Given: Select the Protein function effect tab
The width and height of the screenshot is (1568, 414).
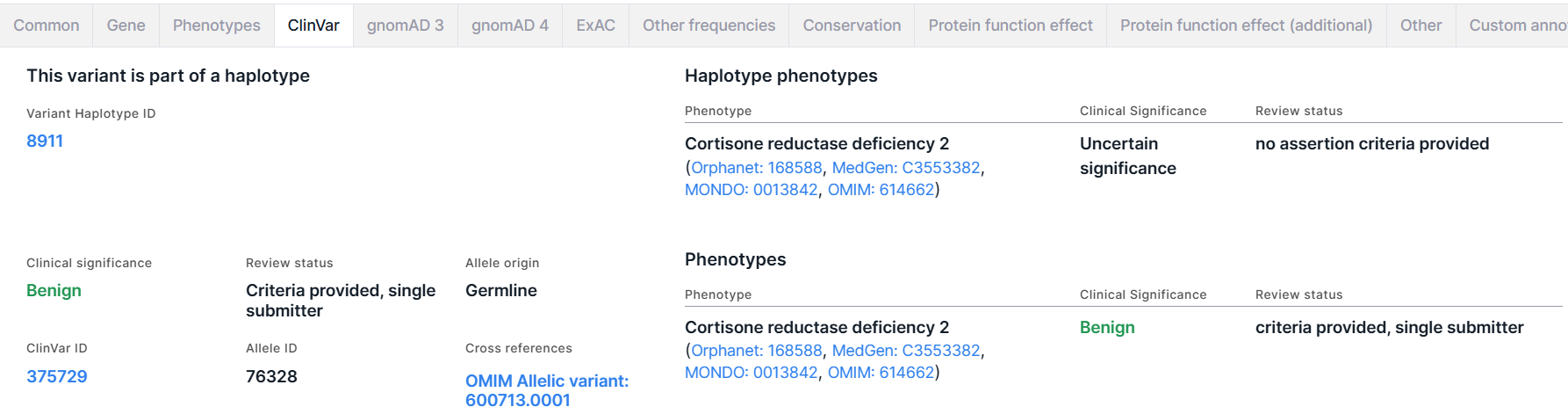Looking at the screenshot, I should (1011, 25).
